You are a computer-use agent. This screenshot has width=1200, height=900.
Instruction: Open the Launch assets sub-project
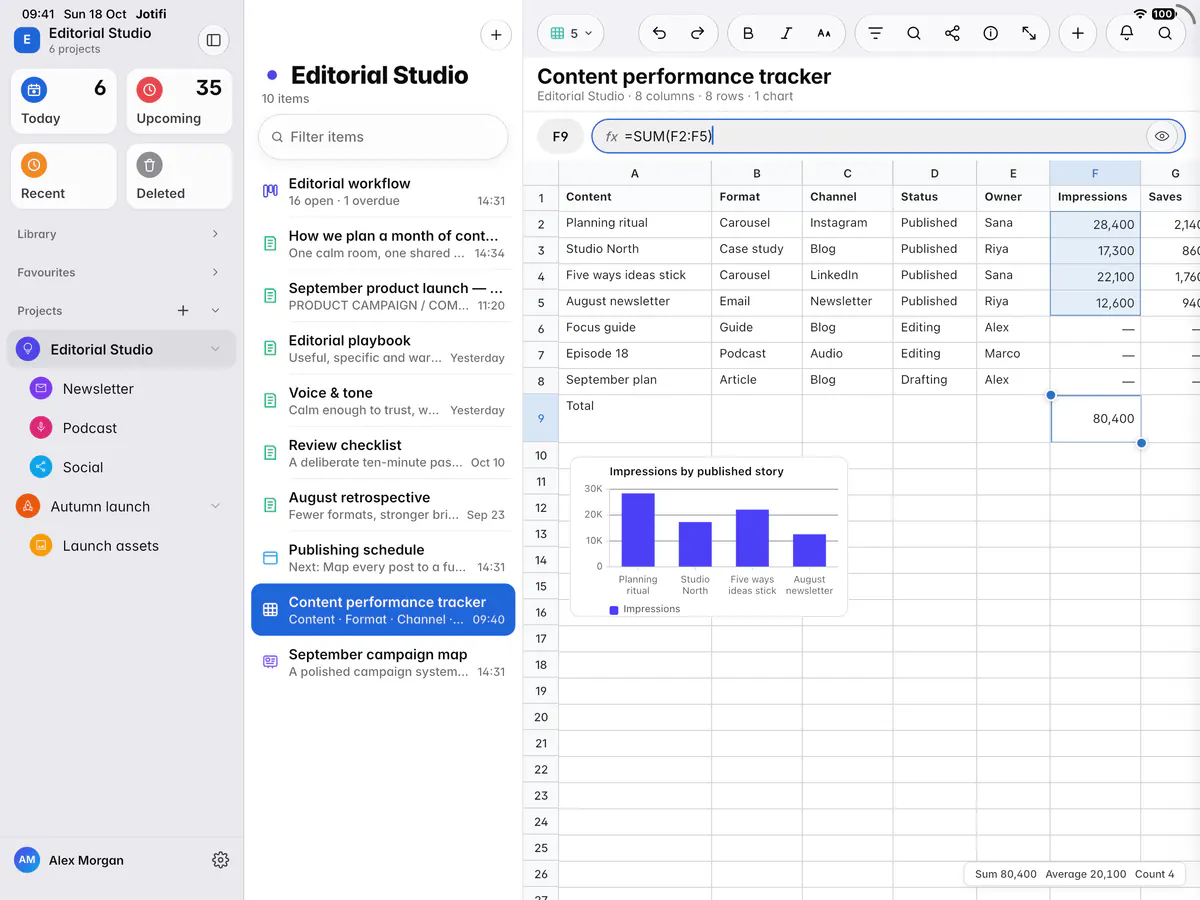[120, 546]
